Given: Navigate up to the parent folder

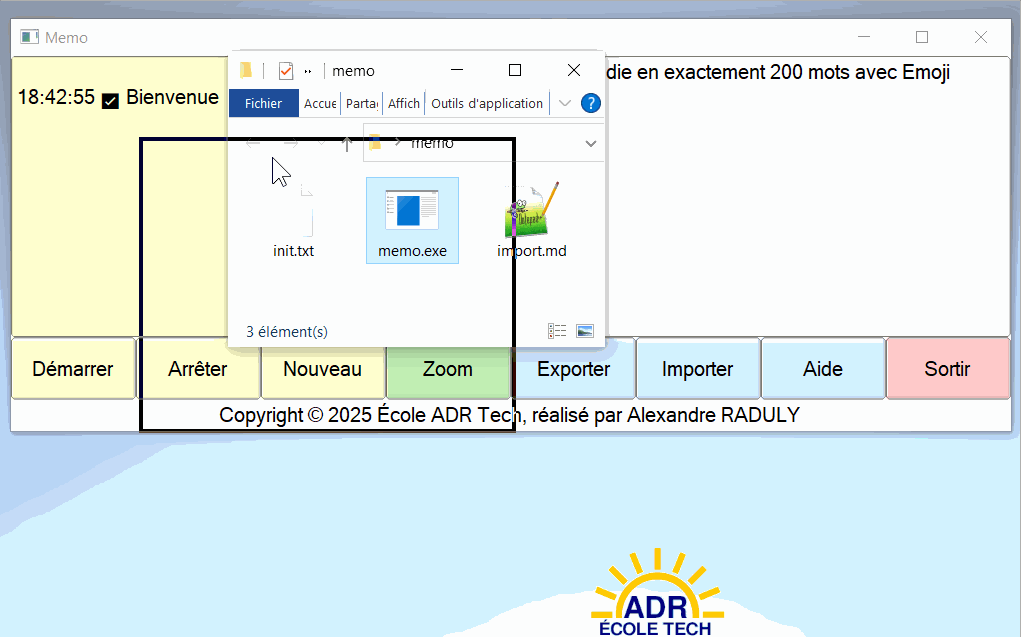Looking at the screenshot, I should [x=345, y=142].
